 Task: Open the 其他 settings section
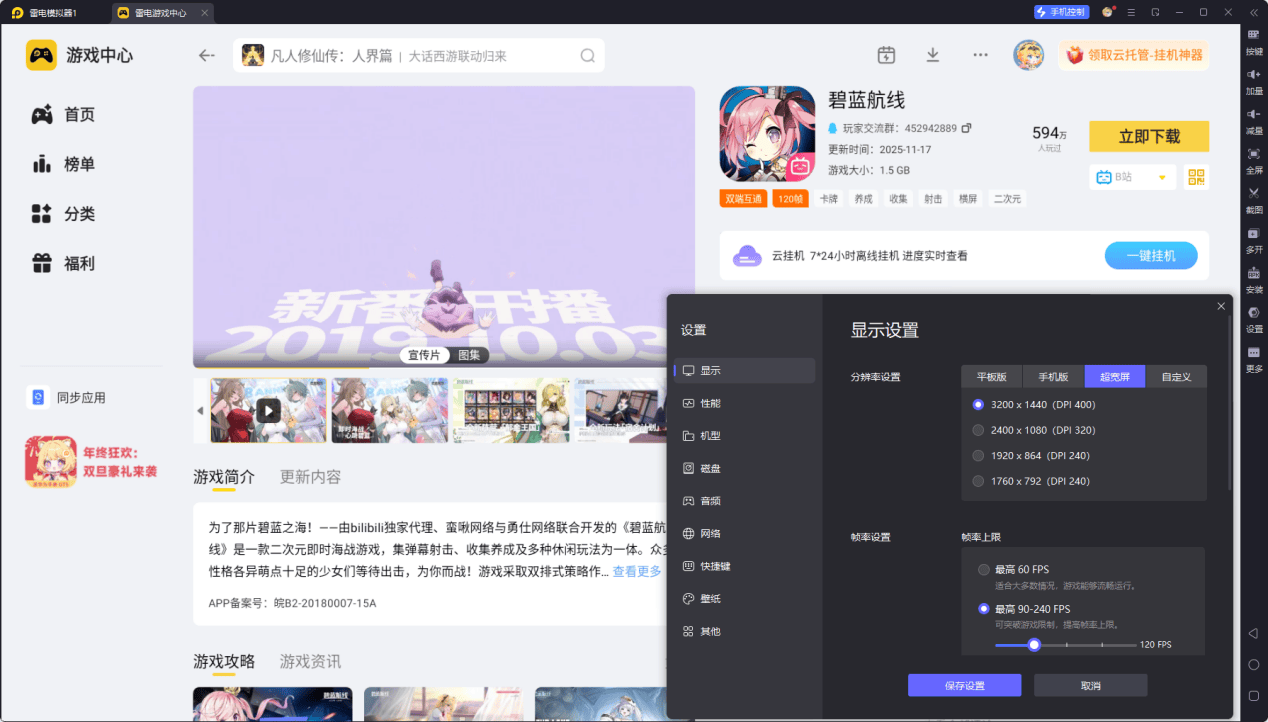(x=744, y=632)
